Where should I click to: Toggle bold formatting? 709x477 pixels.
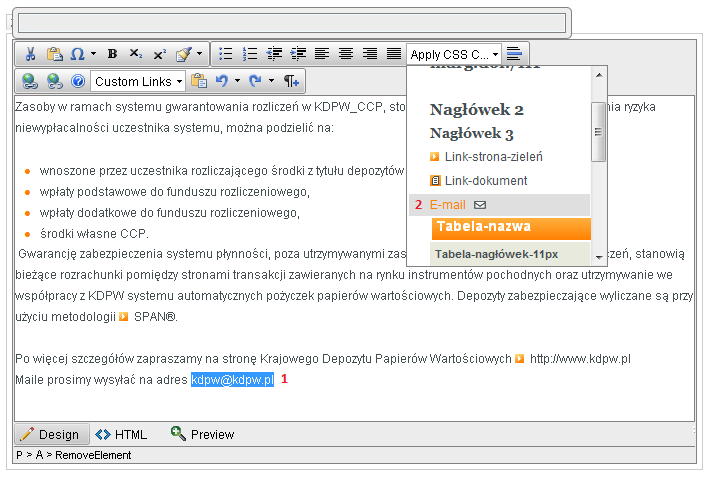click(x=112, y=54)
